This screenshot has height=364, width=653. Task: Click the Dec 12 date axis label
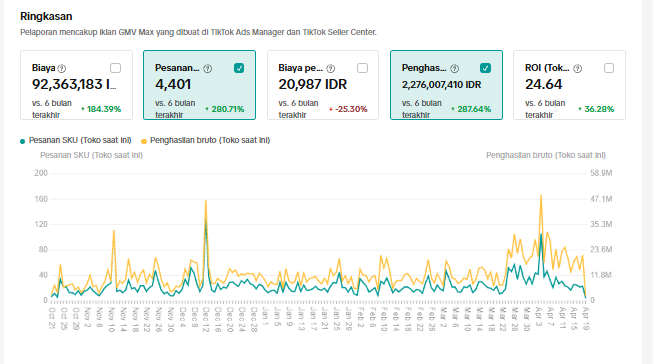(206, 319)
